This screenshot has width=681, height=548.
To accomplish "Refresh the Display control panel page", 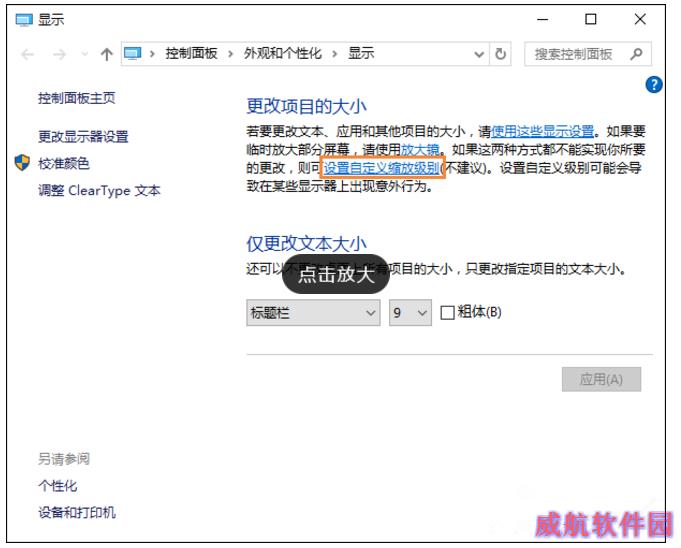I will (500, 54).
